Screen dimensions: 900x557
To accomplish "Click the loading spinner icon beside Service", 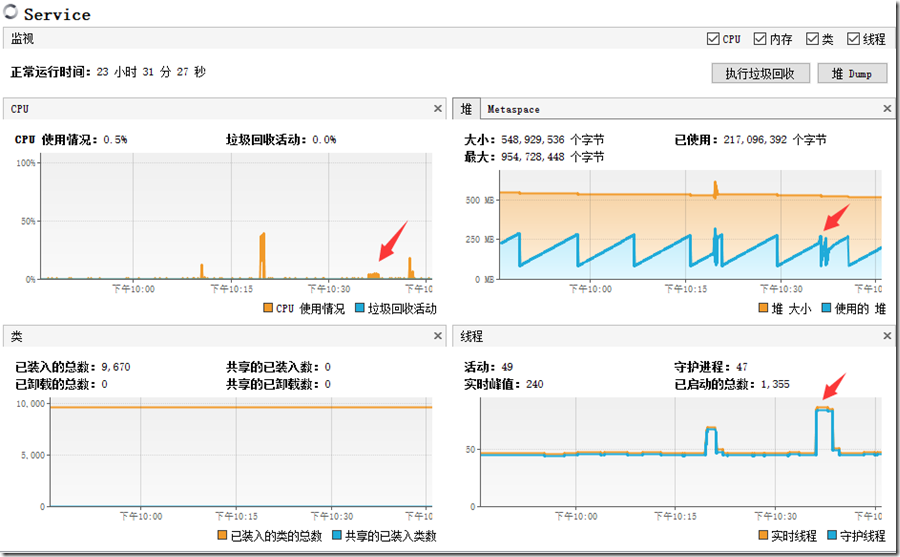I will [x=11, y=11].
